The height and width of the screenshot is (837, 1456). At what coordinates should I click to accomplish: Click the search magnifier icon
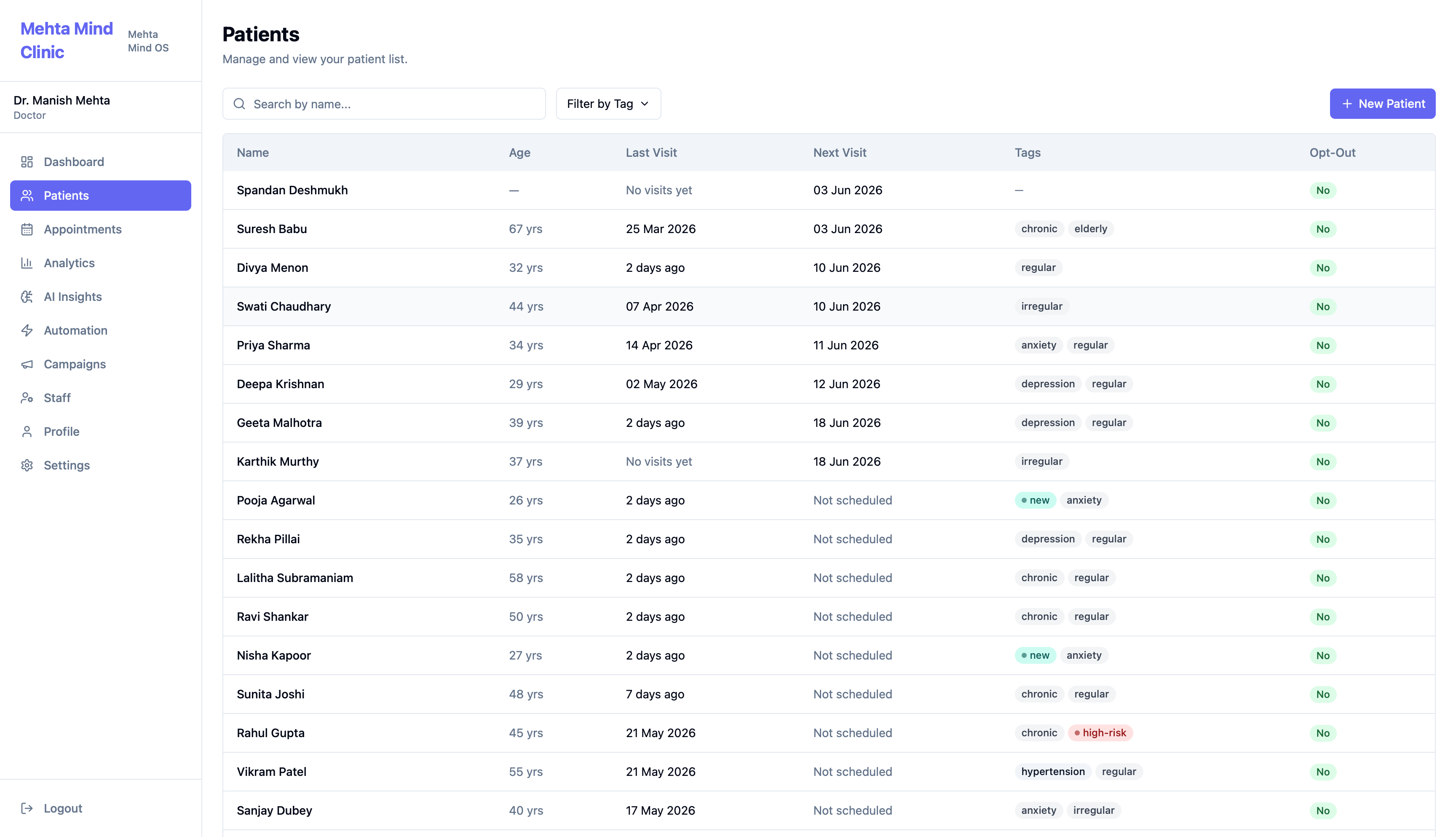pos(240,104)
